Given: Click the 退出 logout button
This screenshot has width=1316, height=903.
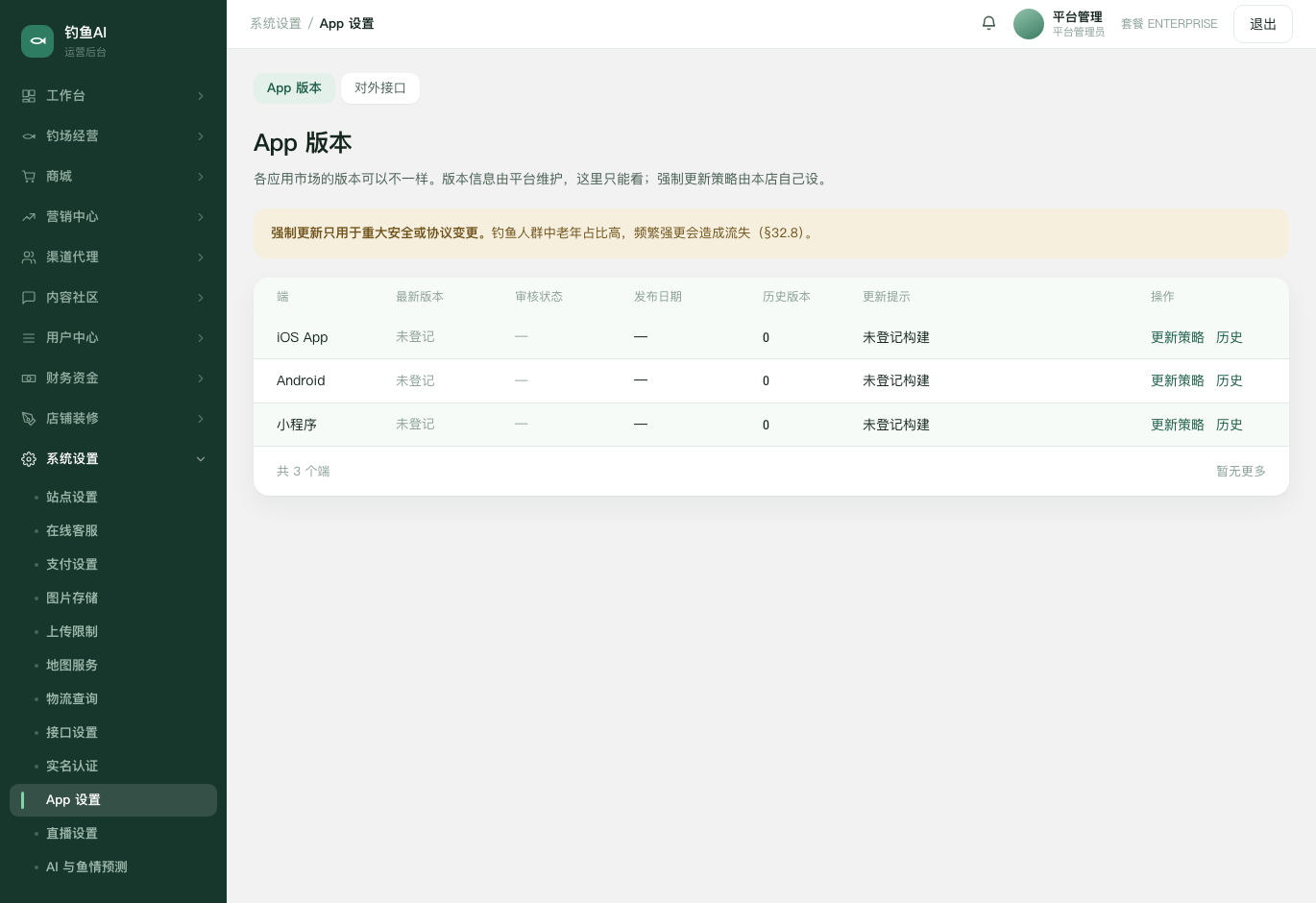Looking at the screenshot, I should (1263, 24).
